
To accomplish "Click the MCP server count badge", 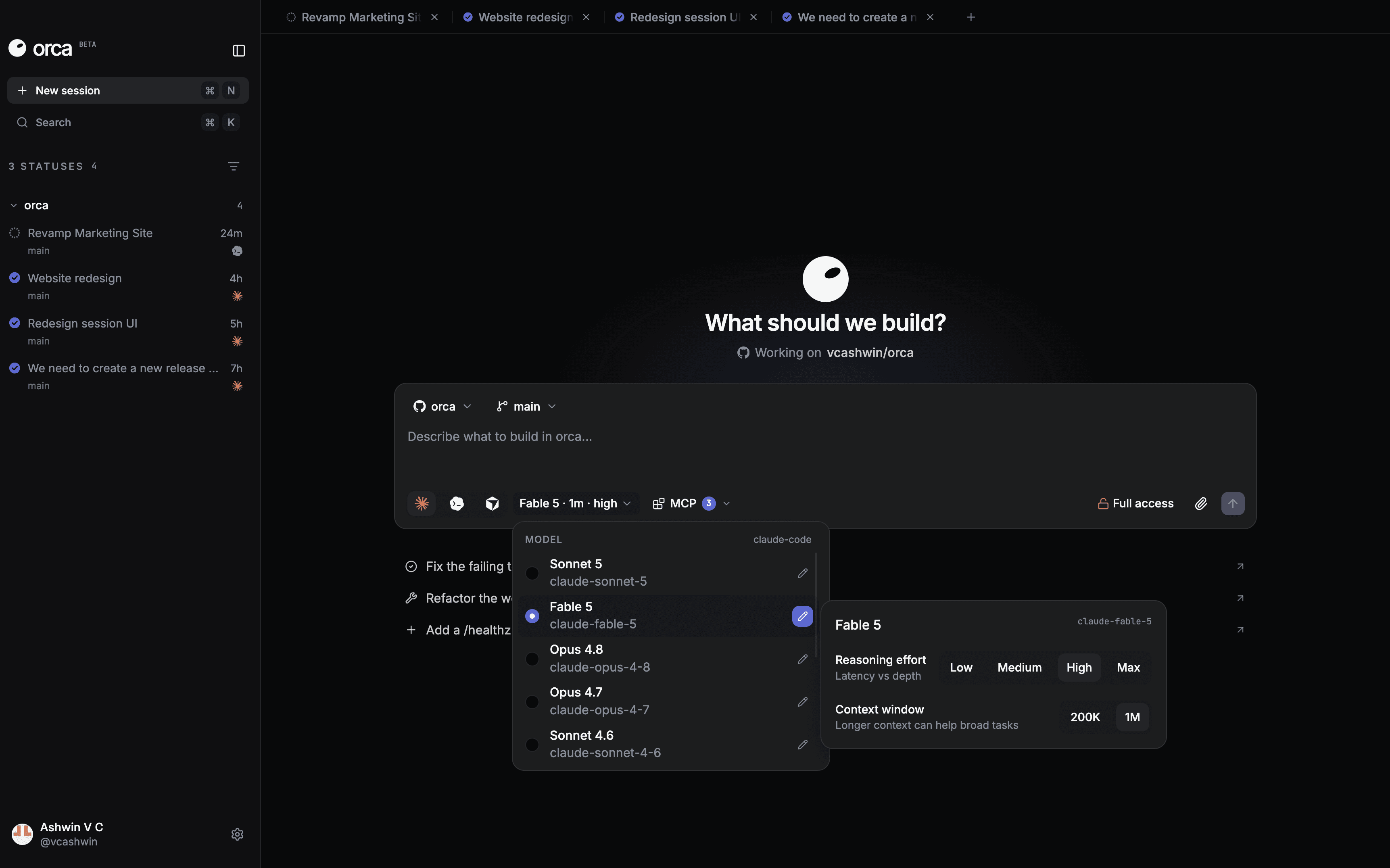I will coord(708,503).
